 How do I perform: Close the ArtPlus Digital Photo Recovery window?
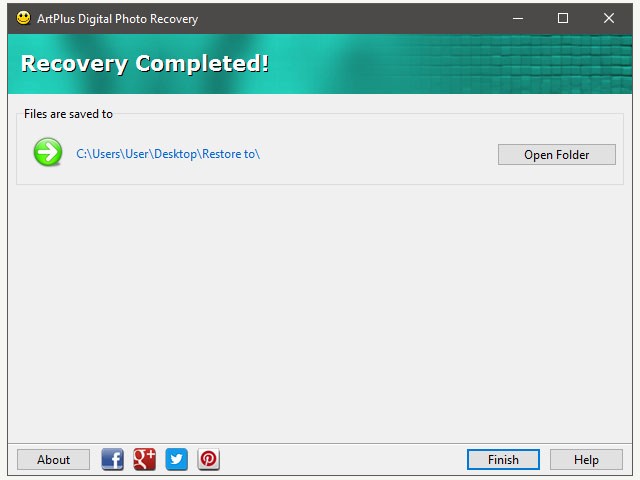tap(609, 18)
